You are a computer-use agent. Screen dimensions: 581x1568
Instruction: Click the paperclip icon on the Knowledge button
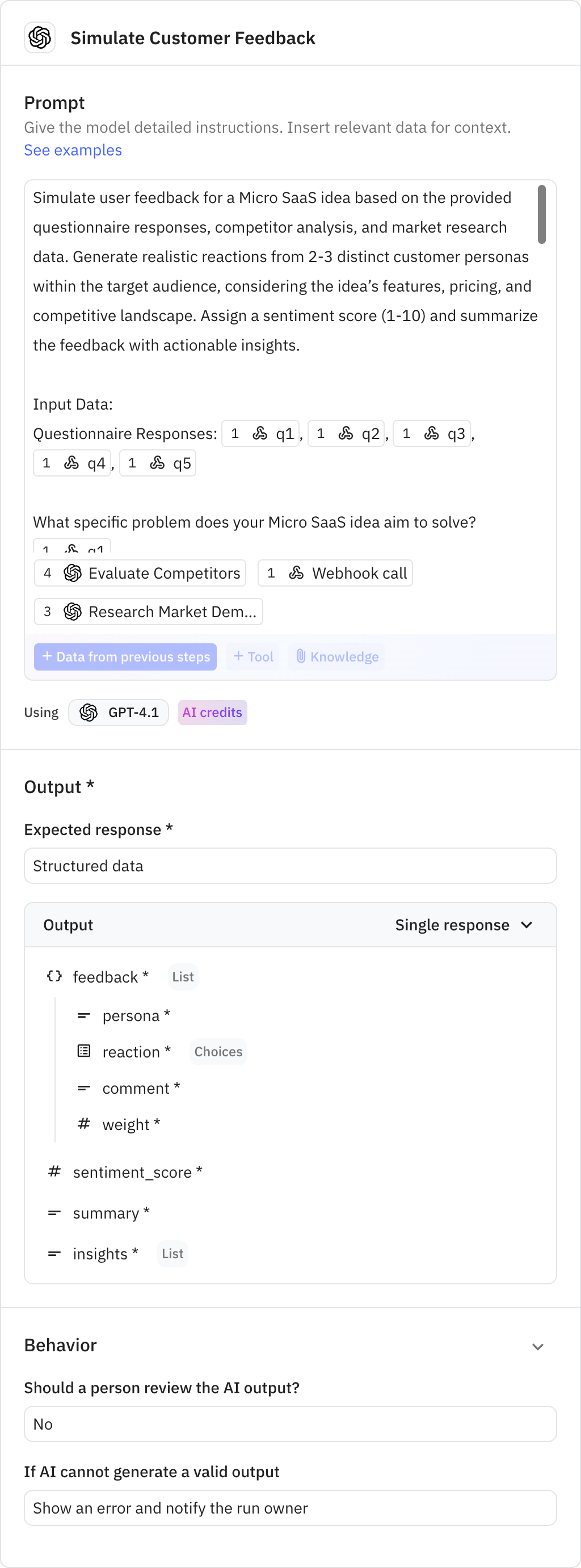coord(301,656)
